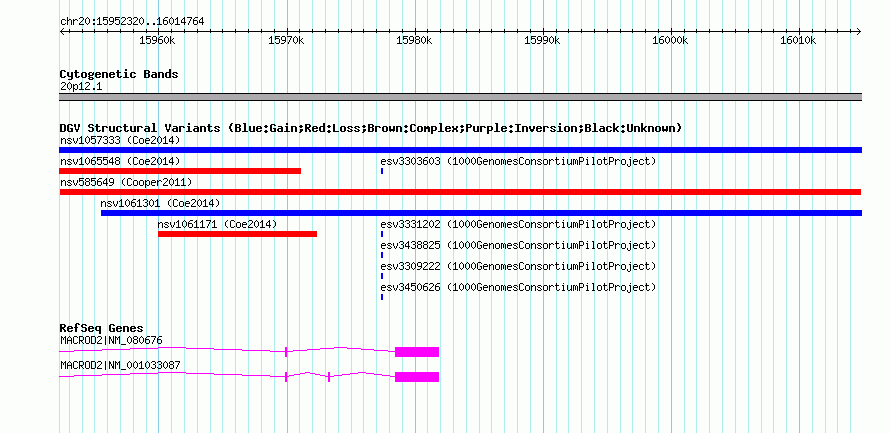Open the DGV Structural Variants track title
Viewport: 890px width, 433px height.
point(371,128)
